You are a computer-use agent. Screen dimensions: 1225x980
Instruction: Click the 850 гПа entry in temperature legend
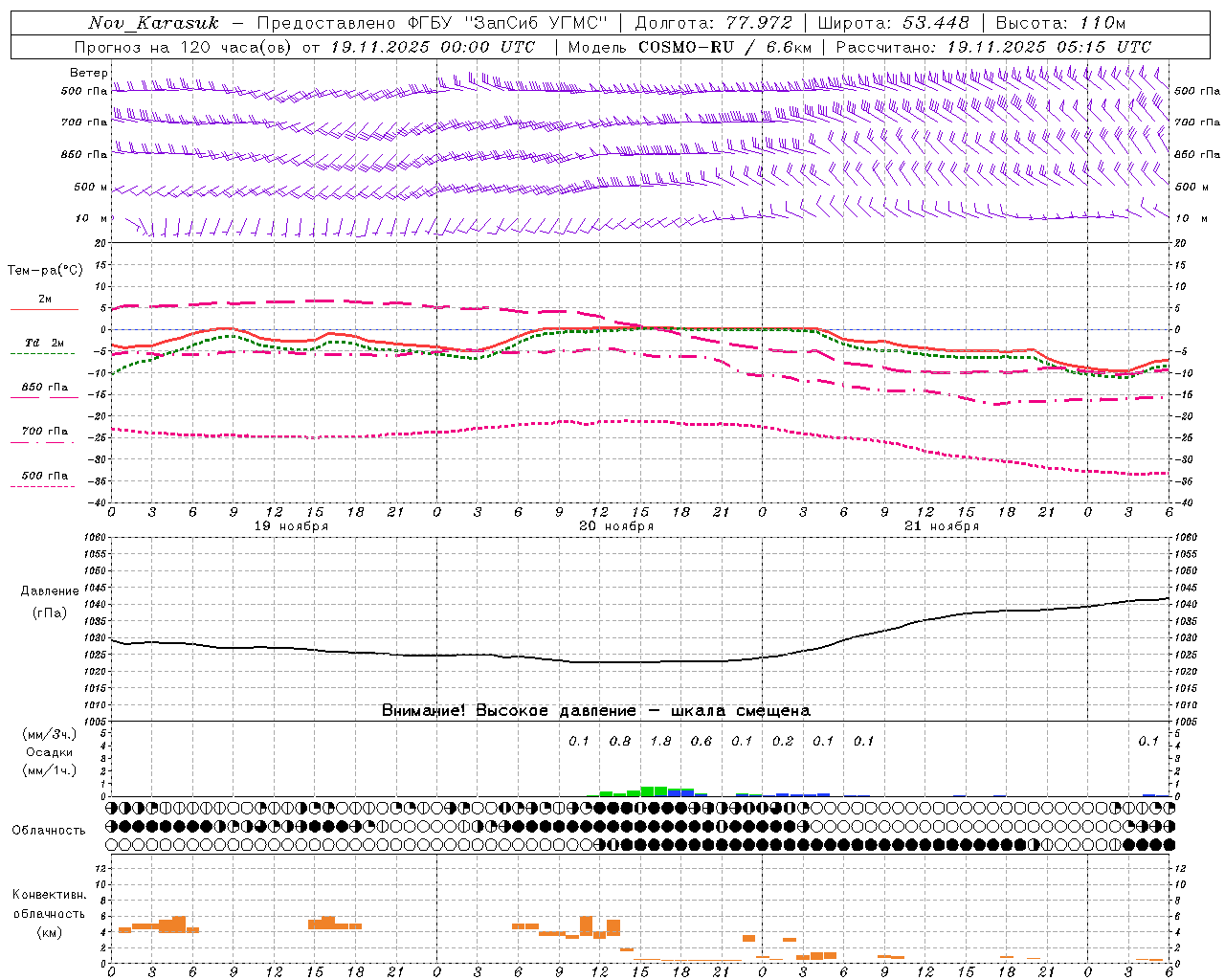click(x=44, y=388)
